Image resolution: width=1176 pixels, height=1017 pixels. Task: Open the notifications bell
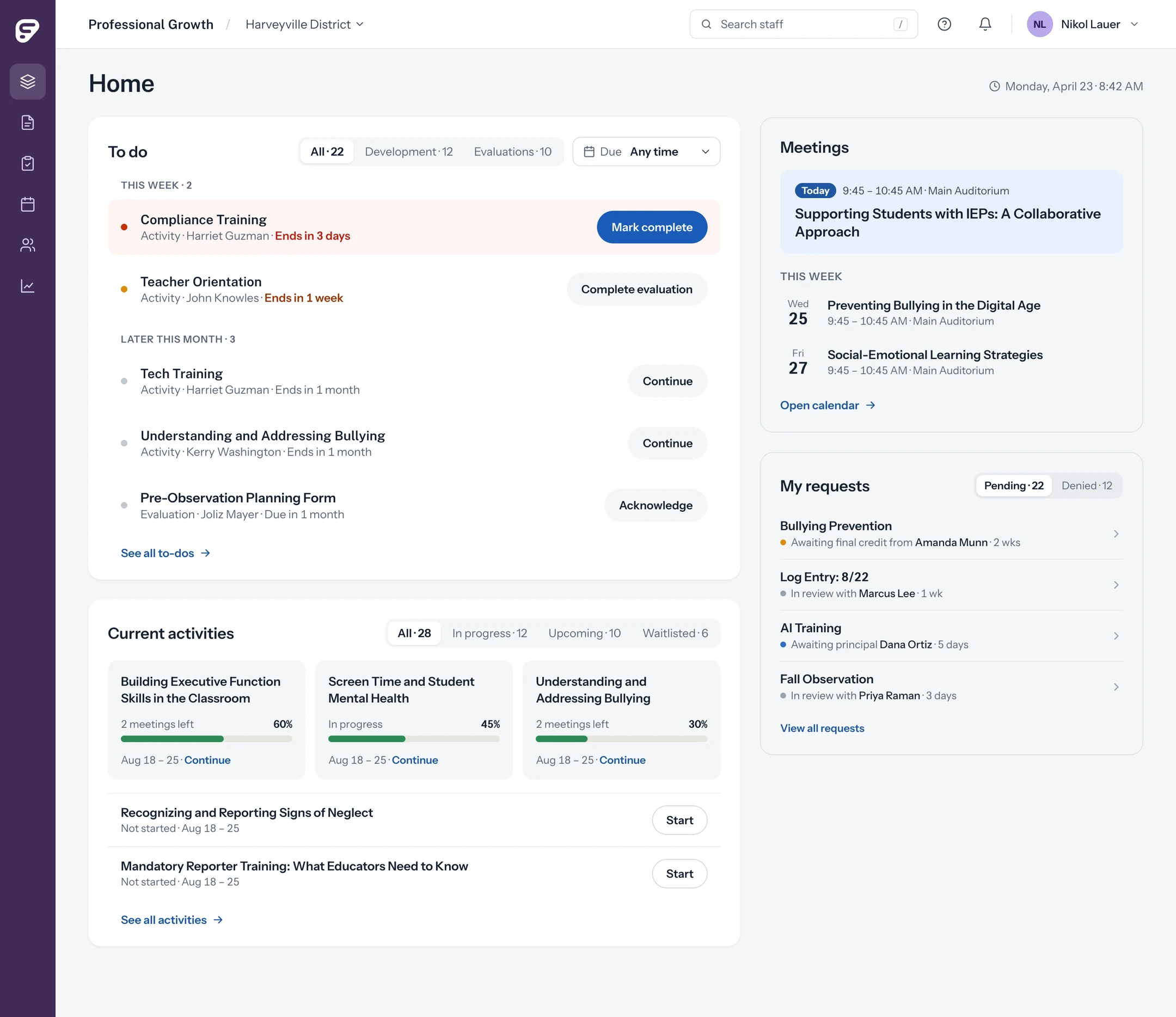coord(985,24)
